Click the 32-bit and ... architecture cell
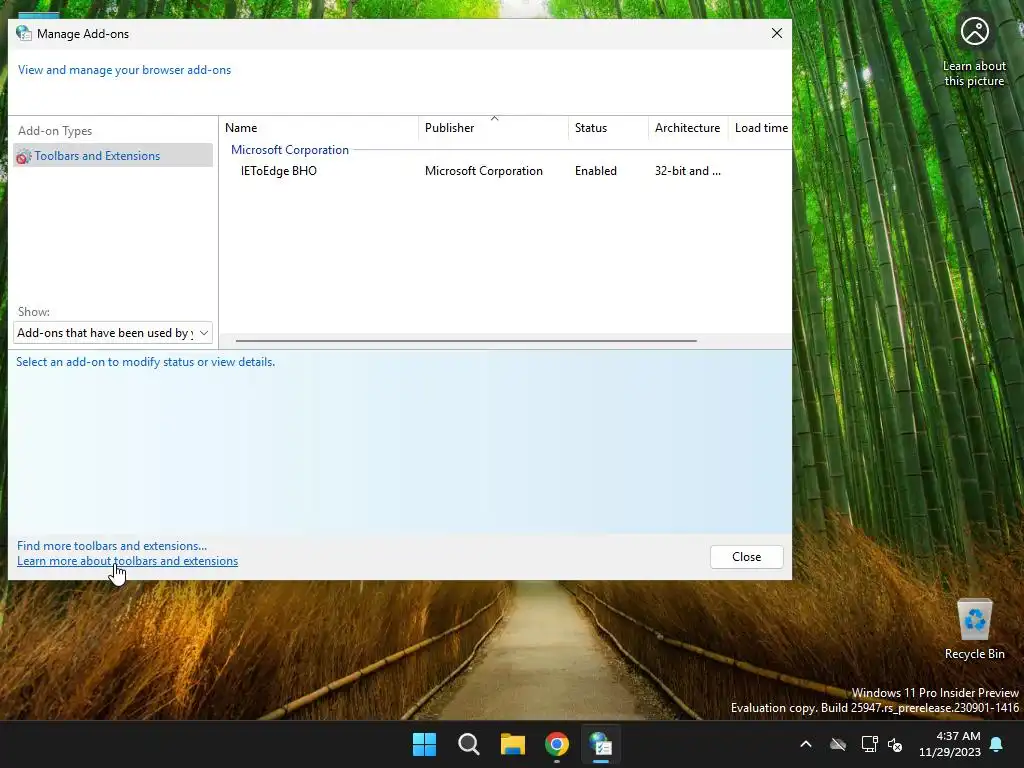 tap(688, 171)
